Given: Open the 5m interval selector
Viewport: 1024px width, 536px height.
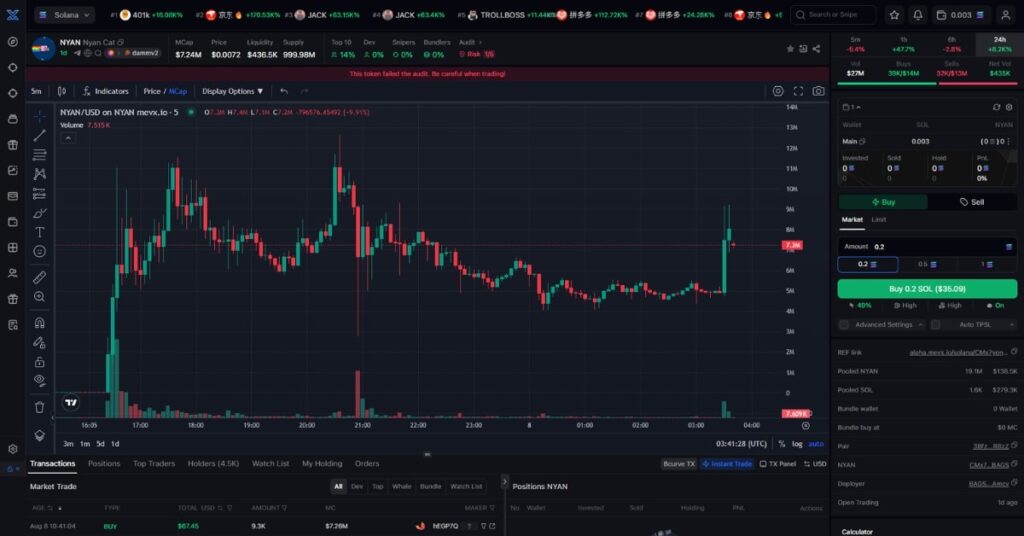Looking at the screenshot, I should point(36,91).
